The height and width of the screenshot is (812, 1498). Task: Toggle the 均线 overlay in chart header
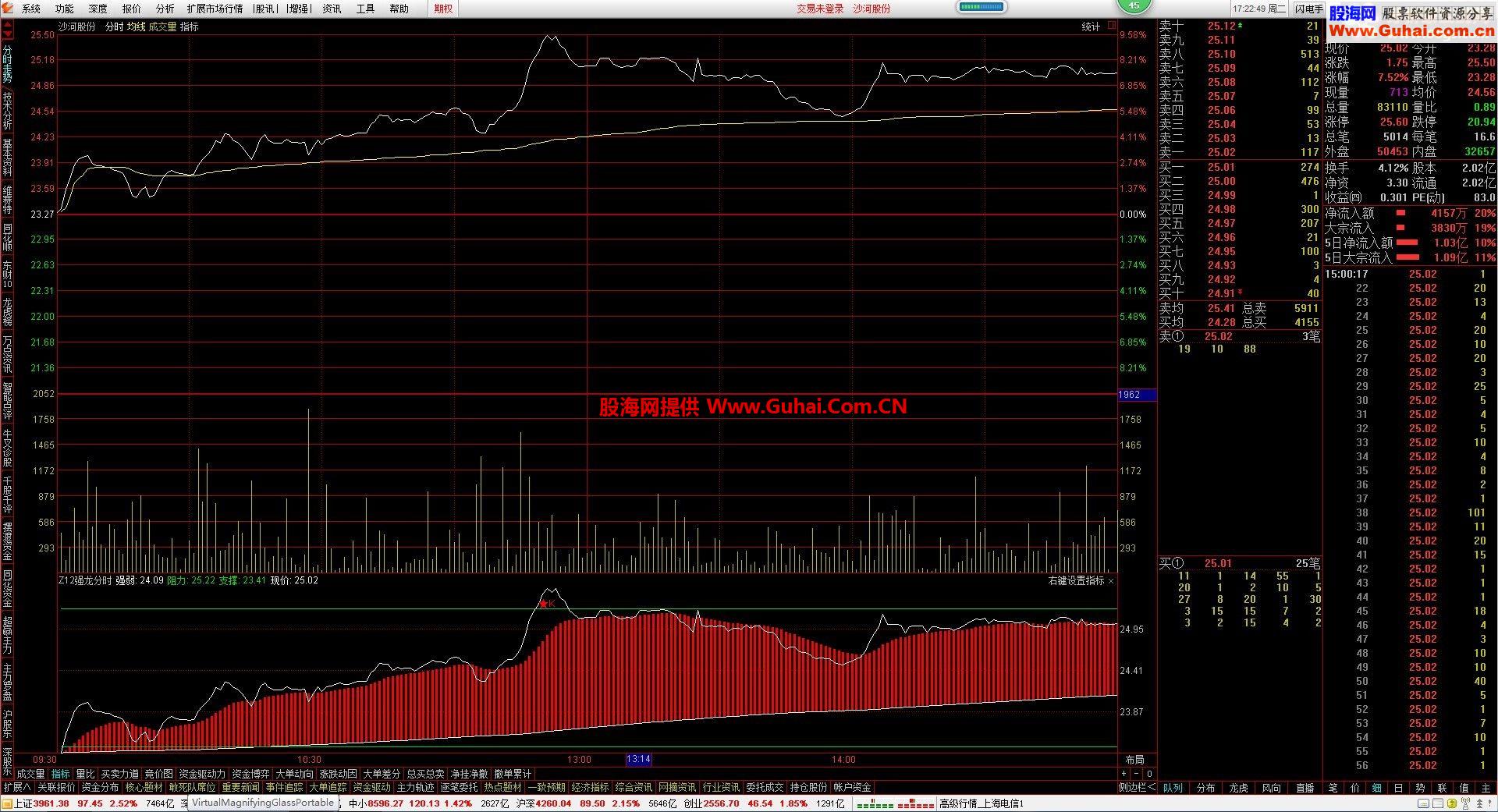pos(136,27)
